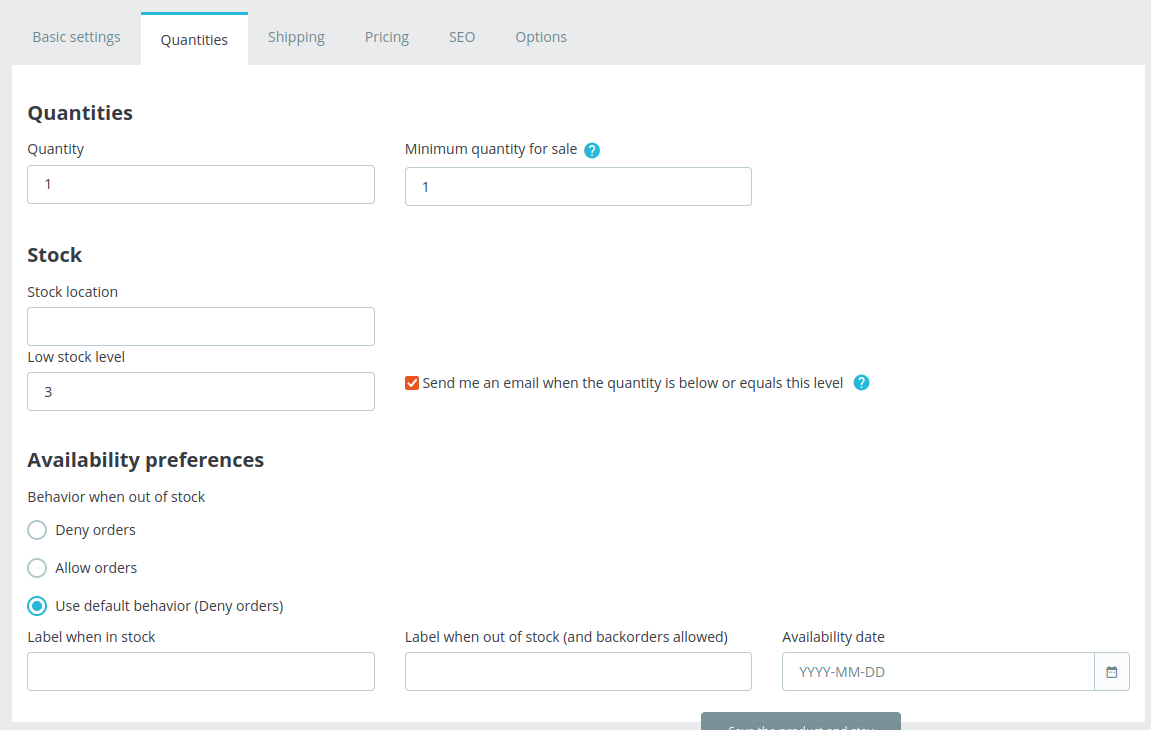This screenshot has width=1151, height=730.
Task: Select Deny orders when out of stock
Action: [36, 530]
